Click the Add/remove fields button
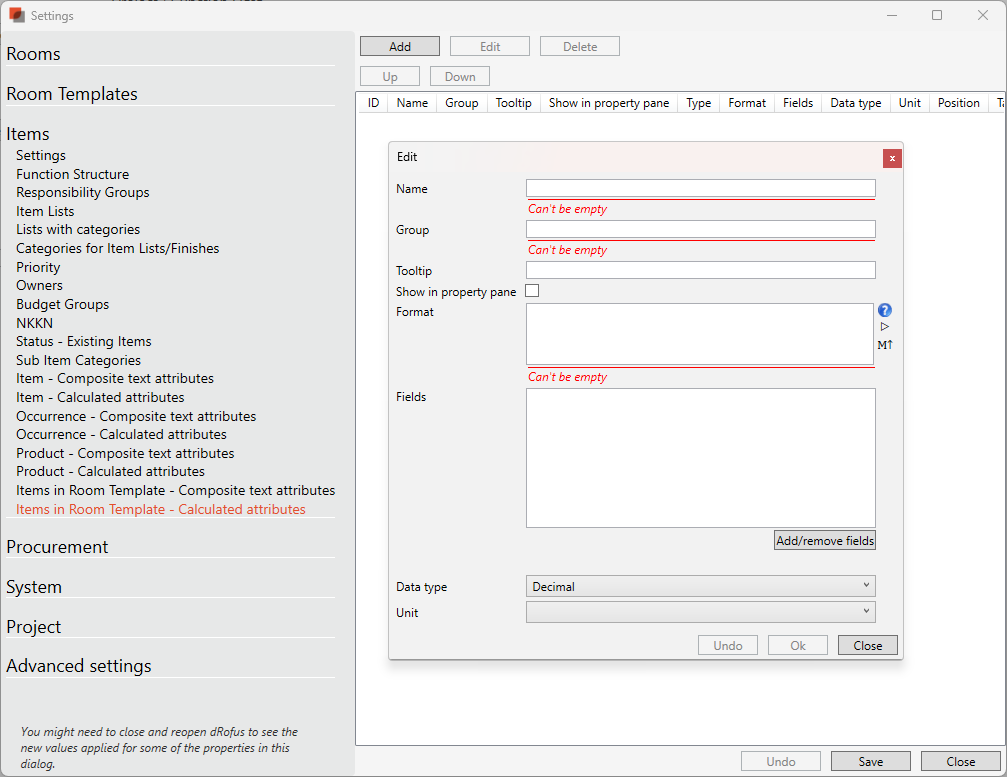 click(x=825, y=541)
